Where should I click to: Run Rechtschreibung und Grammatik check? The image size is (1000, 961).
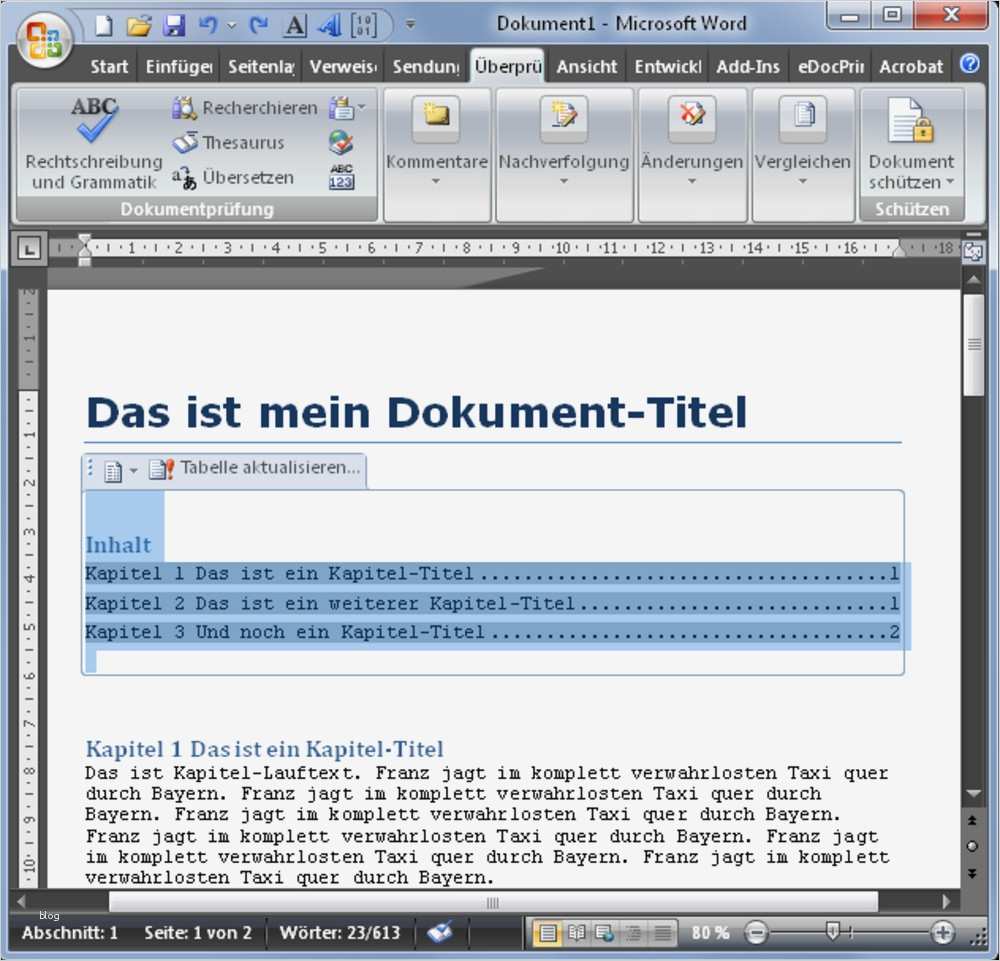[94, 143]
